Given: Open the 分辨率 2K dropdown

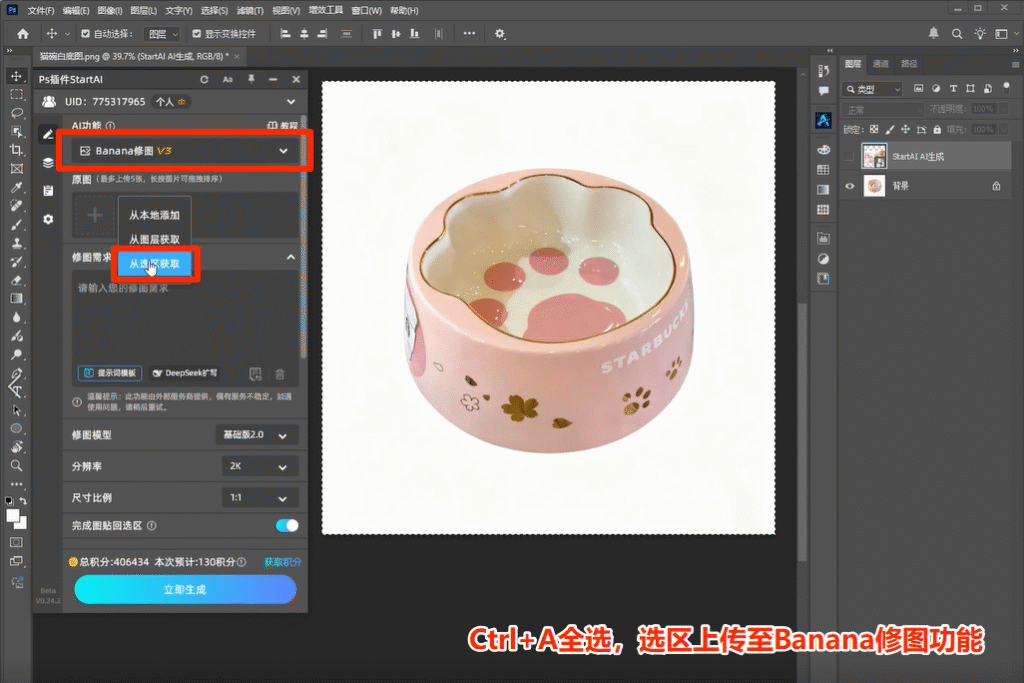Looking at the screenshot, I should (x=260, y=466).
